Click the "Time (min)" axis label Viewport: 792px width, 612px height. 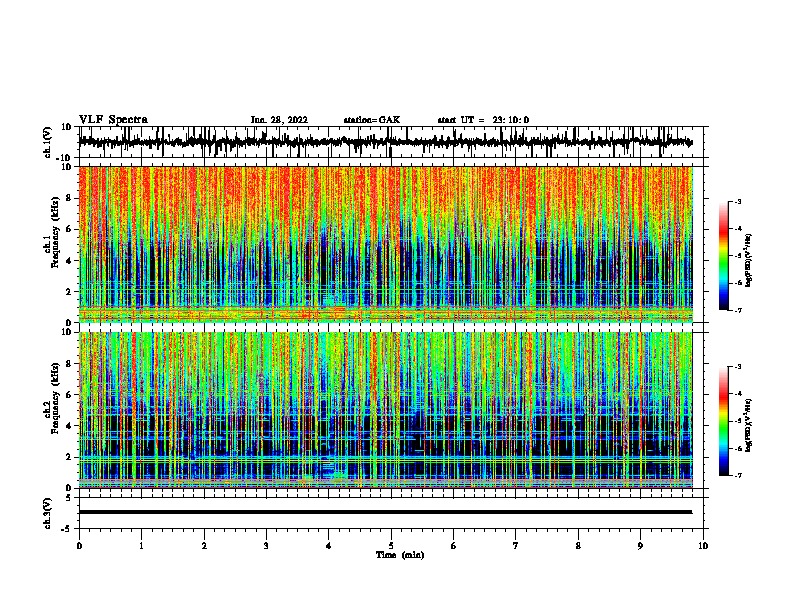pyautogui.click(x=400, y=555)
